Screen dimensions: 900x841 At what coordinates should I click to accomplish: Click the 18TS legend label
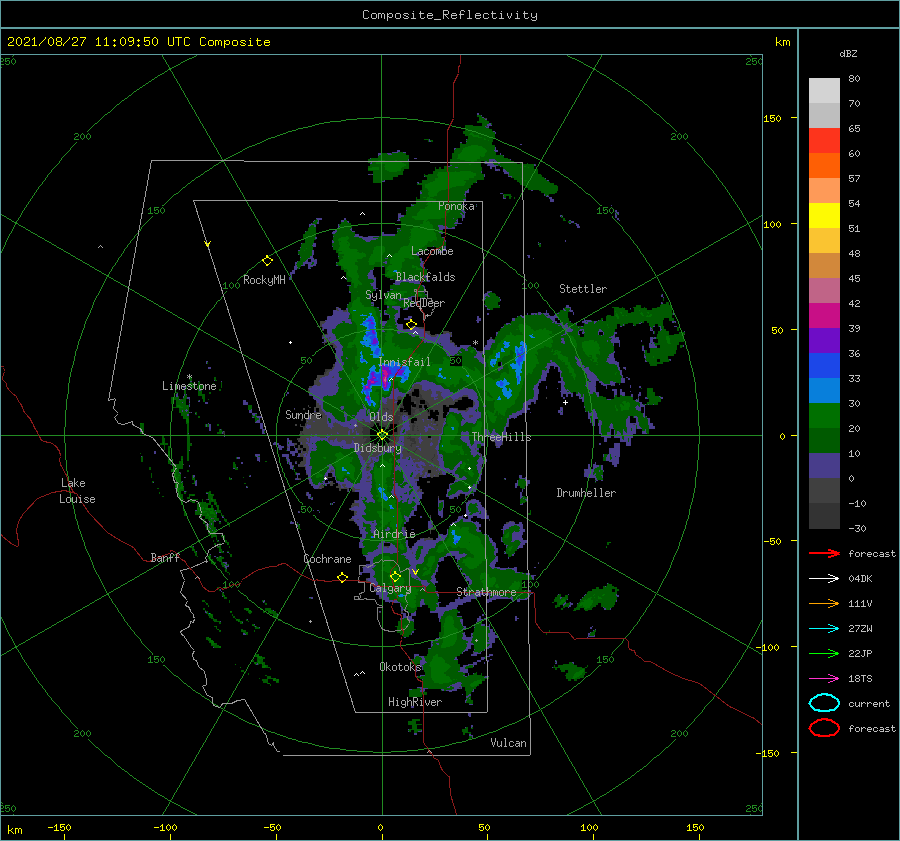point(860,679)
